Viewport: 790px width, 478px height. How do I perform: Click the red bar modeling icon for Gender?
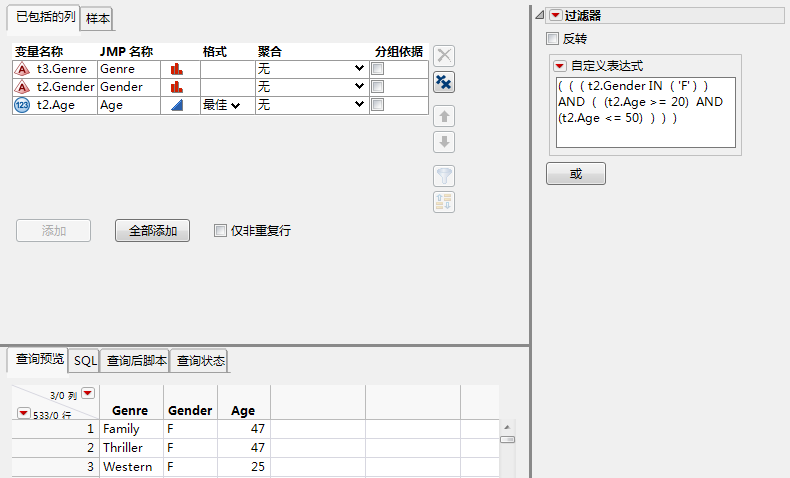[x=176, y=87]
